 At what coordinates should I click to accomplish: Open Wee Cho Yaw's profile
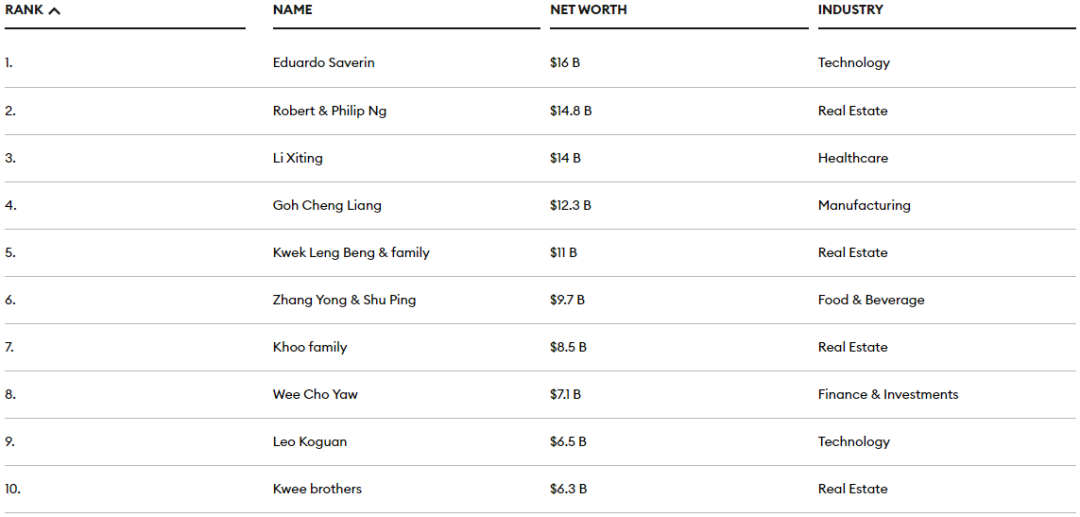pyautogui.click(x=315, y=394)
